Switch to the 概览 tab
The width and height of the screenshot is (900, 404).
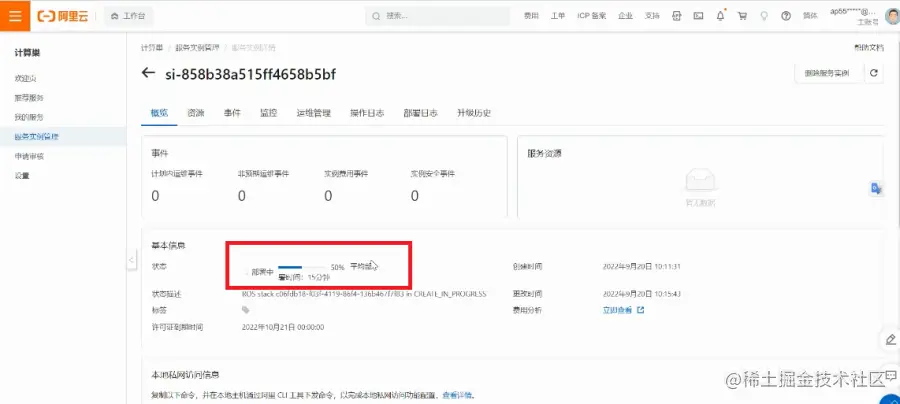pos(159,113)
